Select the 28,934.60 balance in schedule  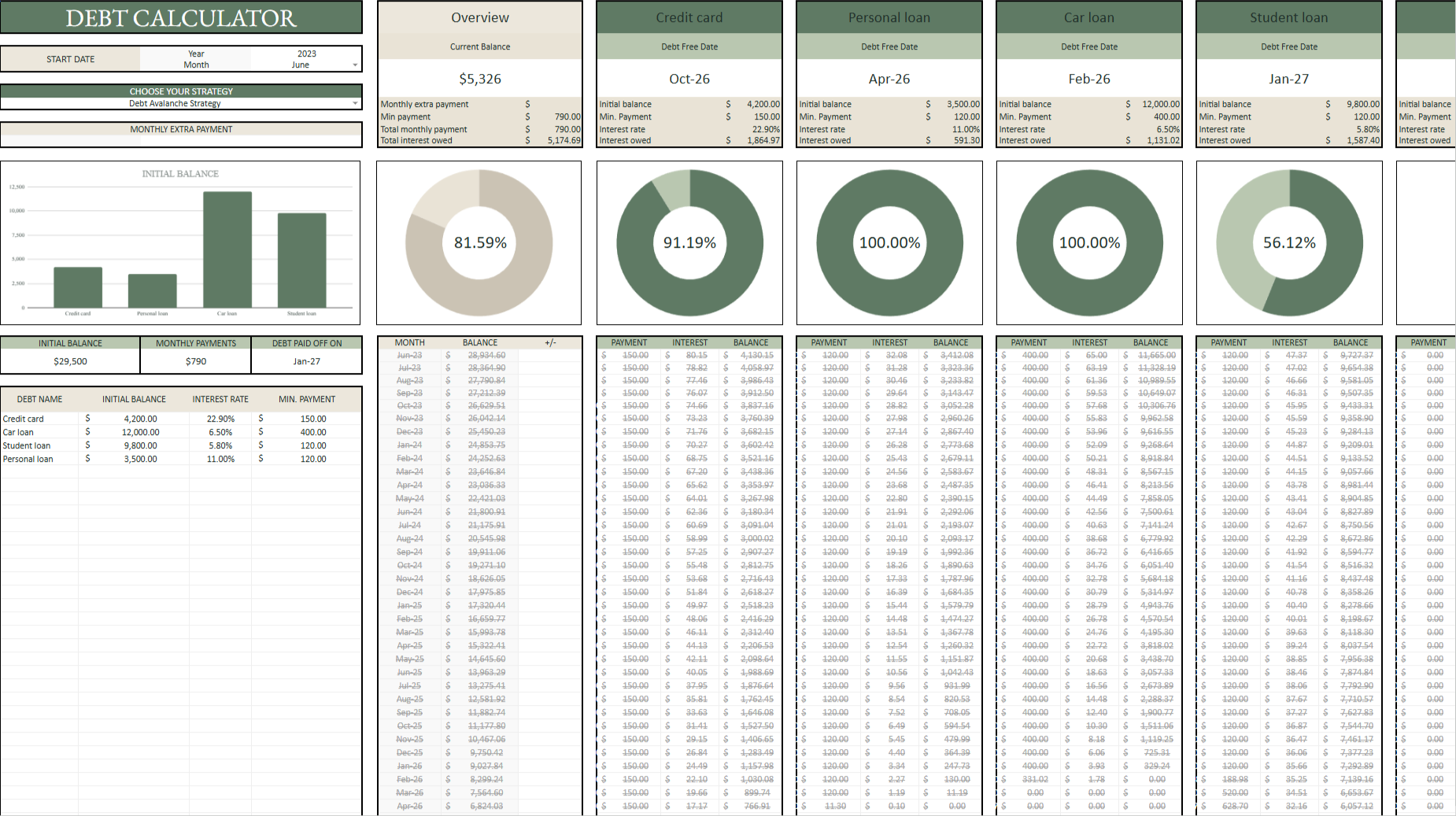point(486,356)
